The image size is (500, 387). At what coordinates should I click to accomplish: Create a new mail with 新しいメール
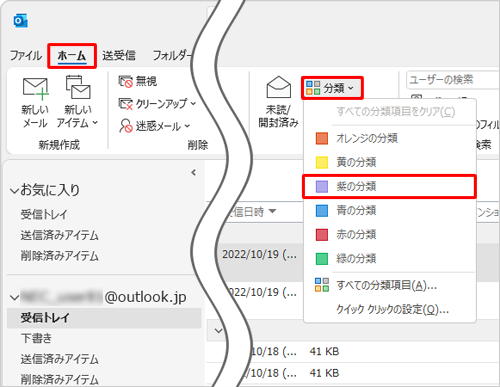(x=35, y=102)
